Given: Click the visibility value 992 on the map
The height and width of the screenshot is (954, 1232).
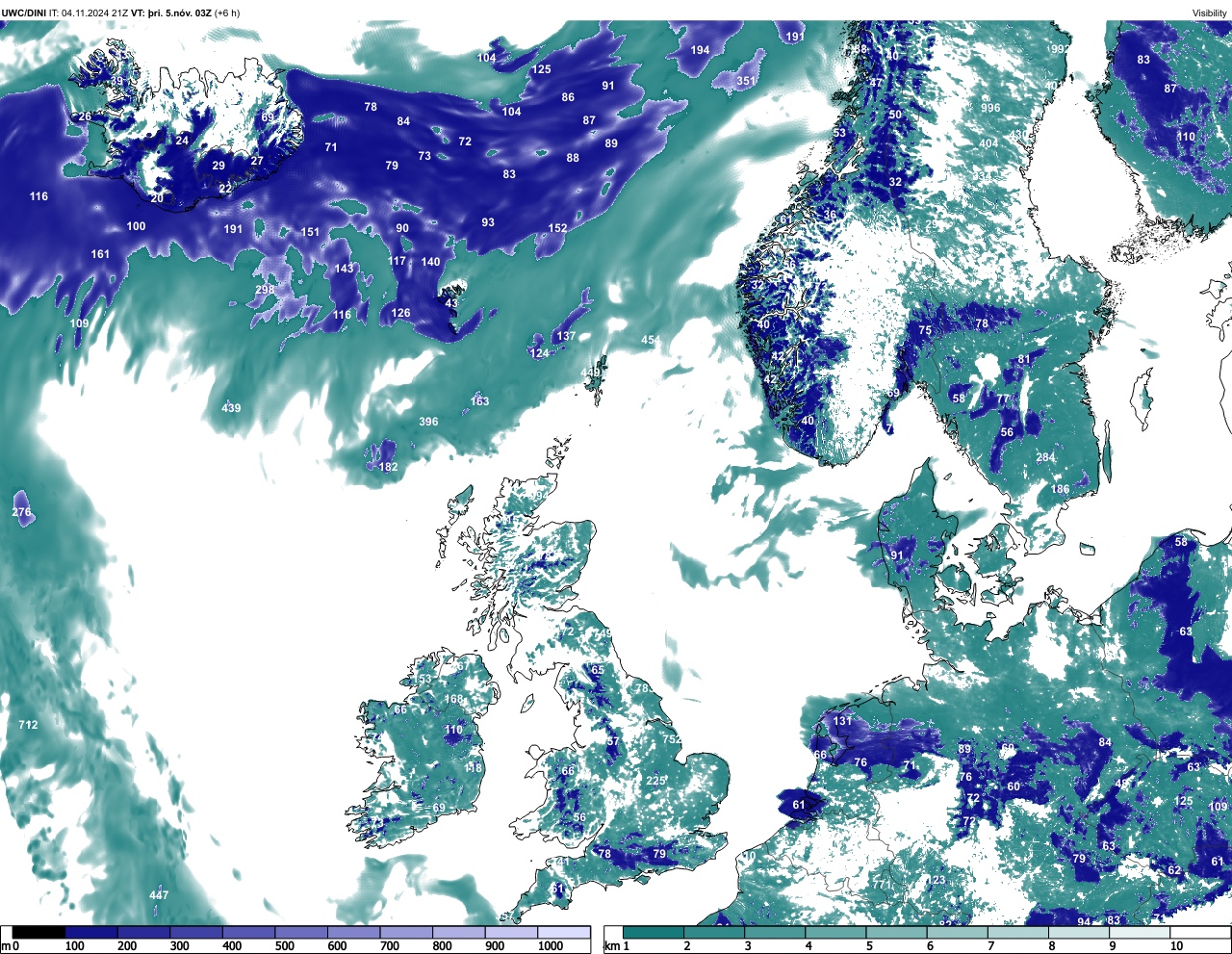Looking at the screenshot, I should [1060, 49].
